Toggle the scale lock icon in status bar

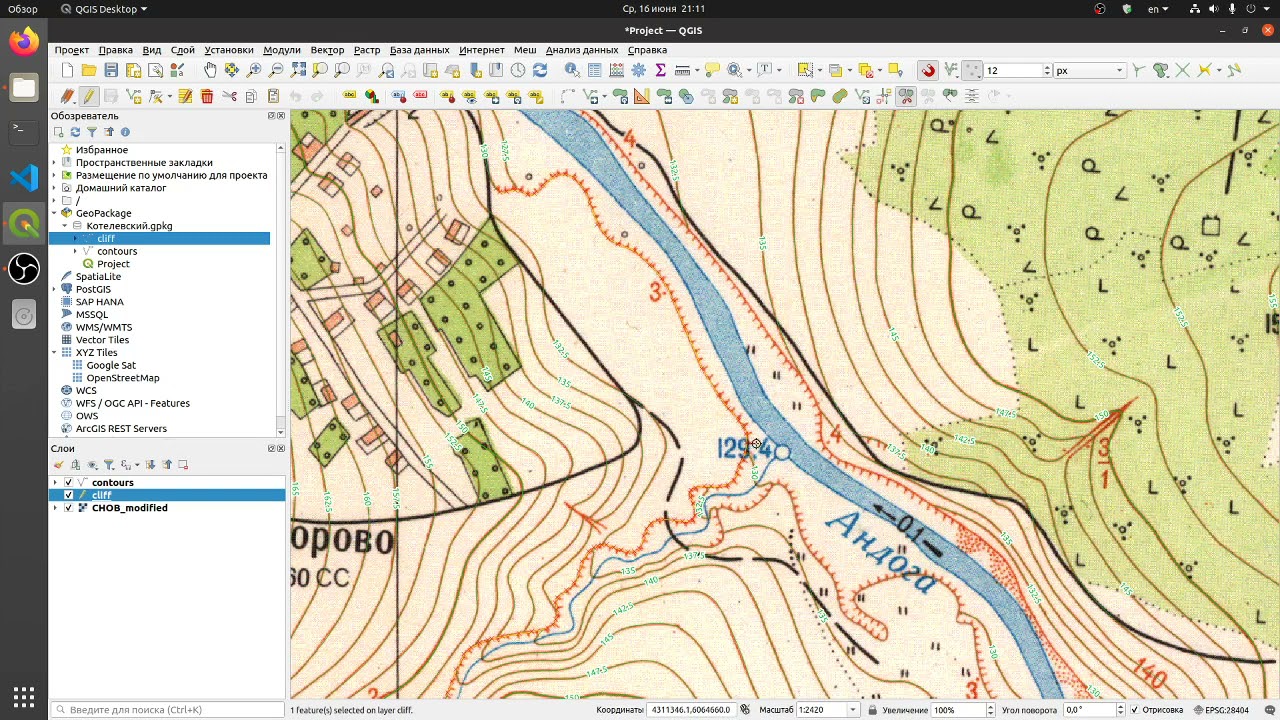tap(873, 710)
